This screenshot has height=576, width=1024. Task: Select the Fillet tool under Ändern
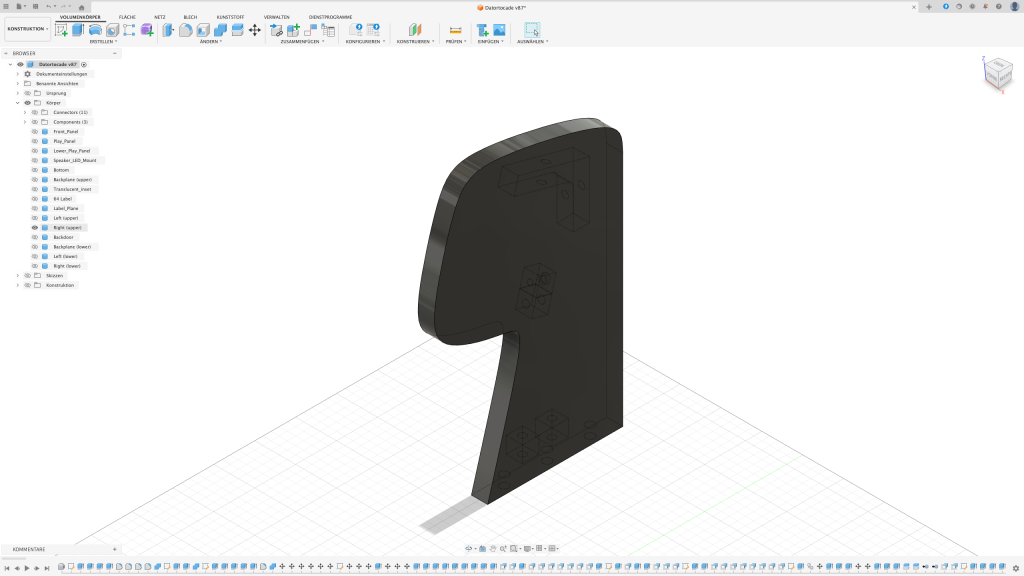tap(186, 30)
